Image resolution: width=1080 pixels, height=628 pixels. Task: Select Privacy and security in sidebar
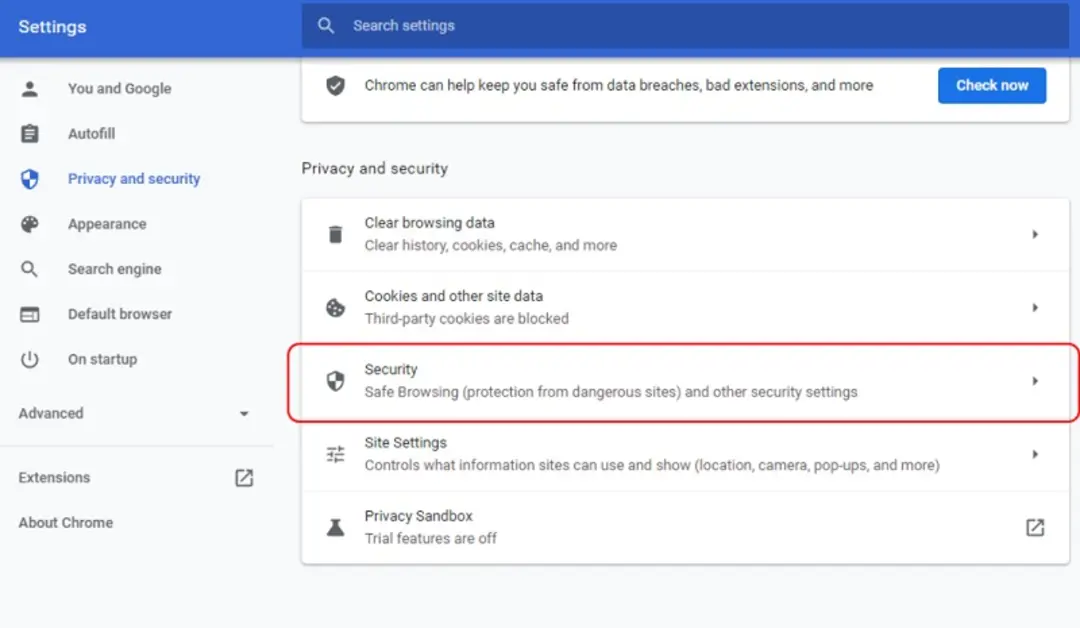[134, 179]
